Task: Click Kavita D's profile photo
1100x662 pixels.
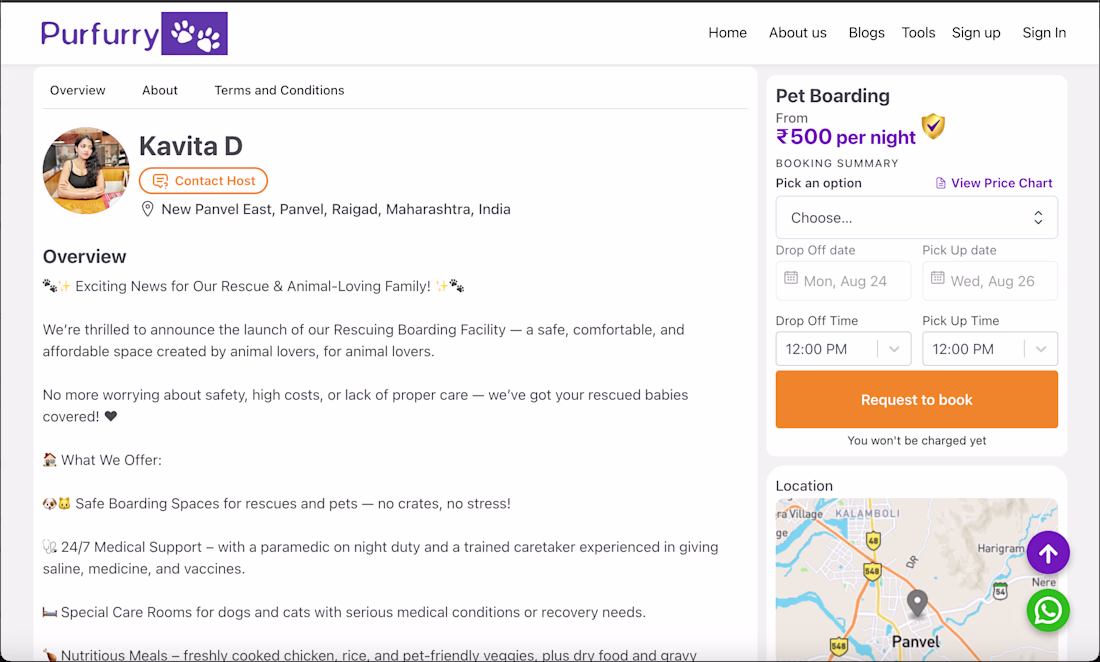Action: click(x=86, y=170)
